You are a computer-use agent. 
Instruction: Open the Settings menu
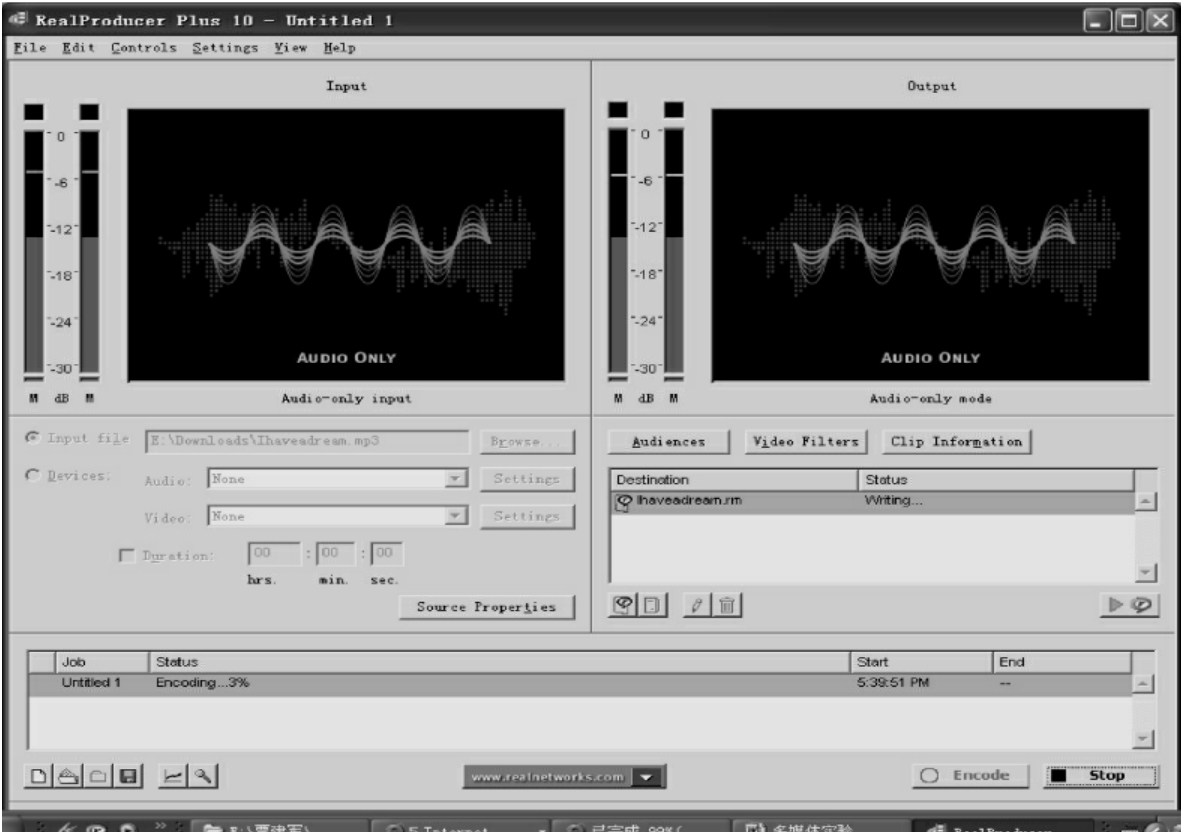pyautogui.click(x=225, y=47)
